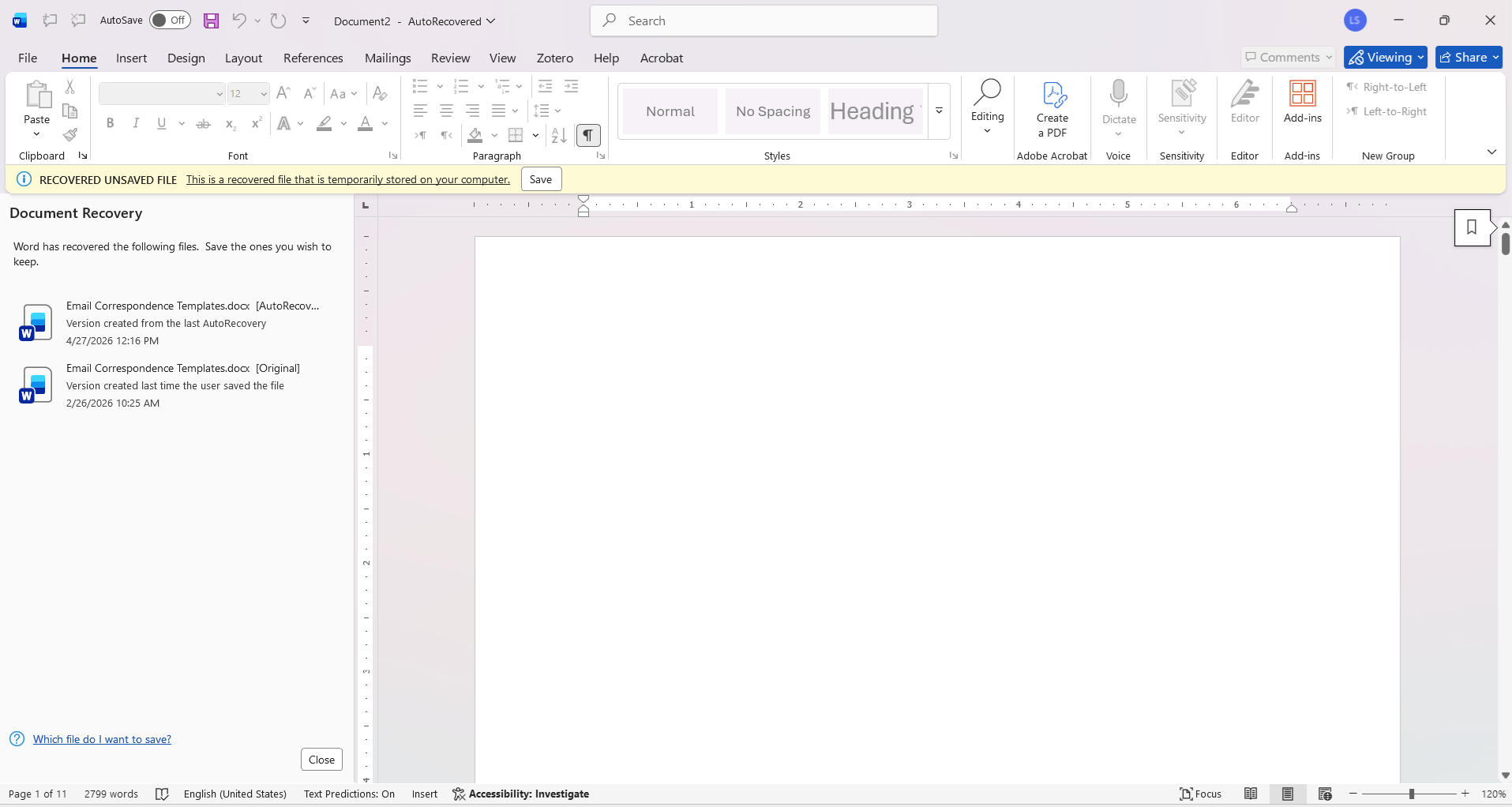
Task: Toggle Show/Hide paragraph marks button
Action: [588, 135]
